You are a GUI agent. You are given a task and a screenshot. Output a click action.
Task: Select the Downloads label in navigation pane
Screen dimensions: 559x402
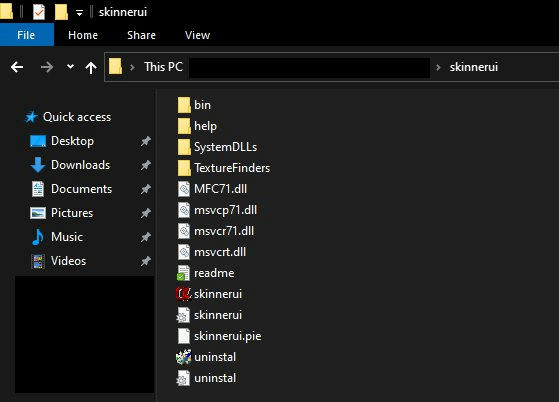(x=81, y=165)
